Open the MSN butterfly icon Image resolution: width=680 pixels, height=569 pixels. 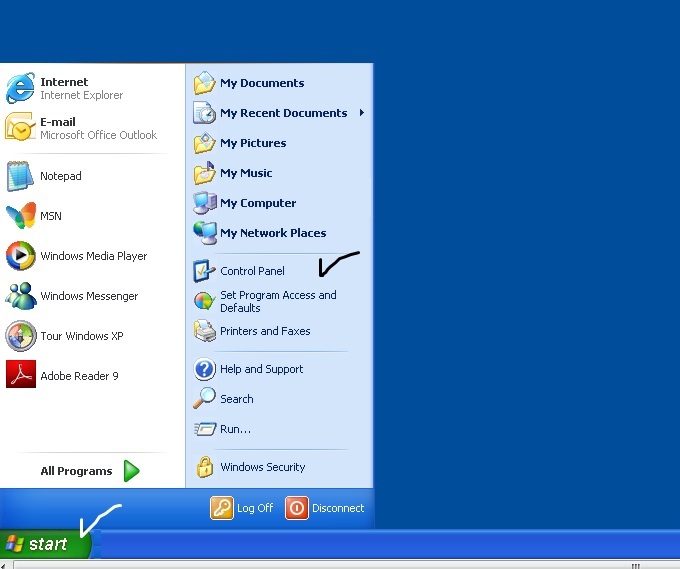[x=20, y=216]
